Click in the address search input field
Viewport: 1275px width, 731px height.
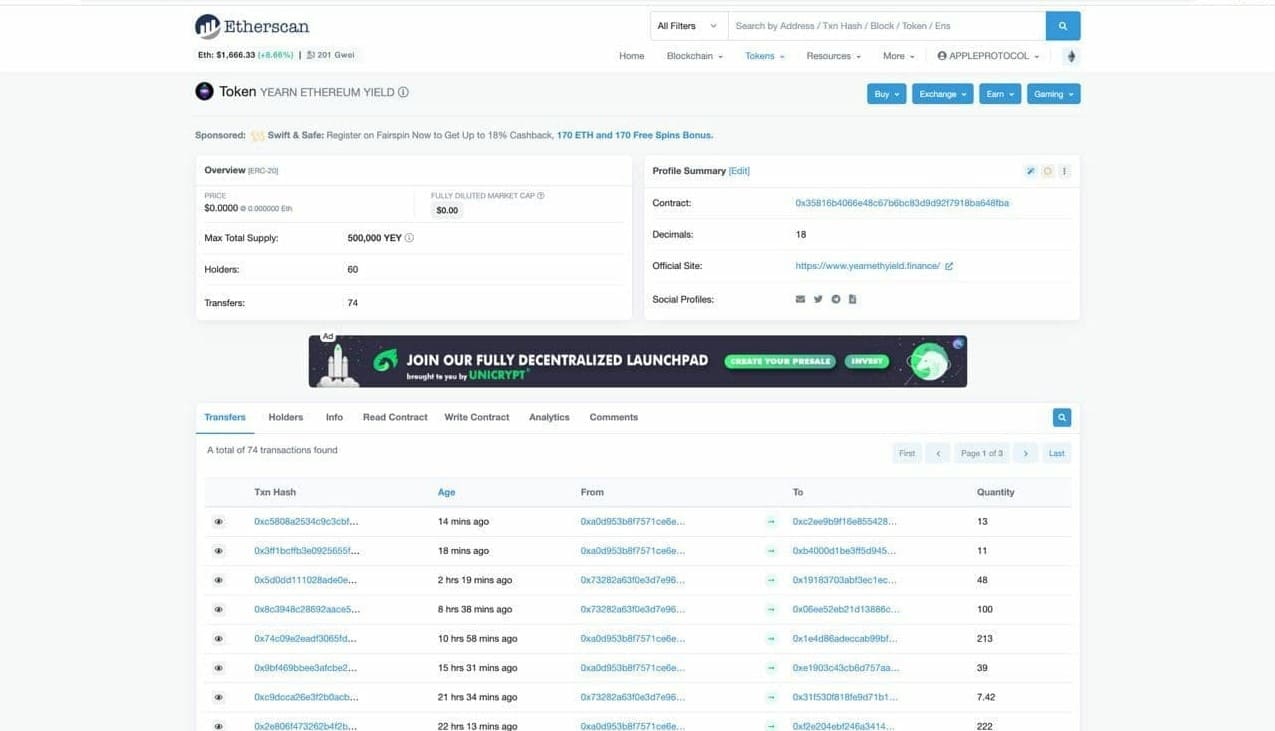[x=886, y=26]
